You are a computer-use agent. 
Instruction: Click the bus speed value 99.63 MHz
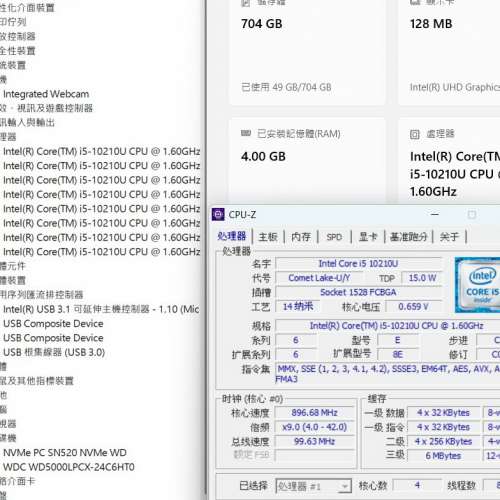[314, 441]
